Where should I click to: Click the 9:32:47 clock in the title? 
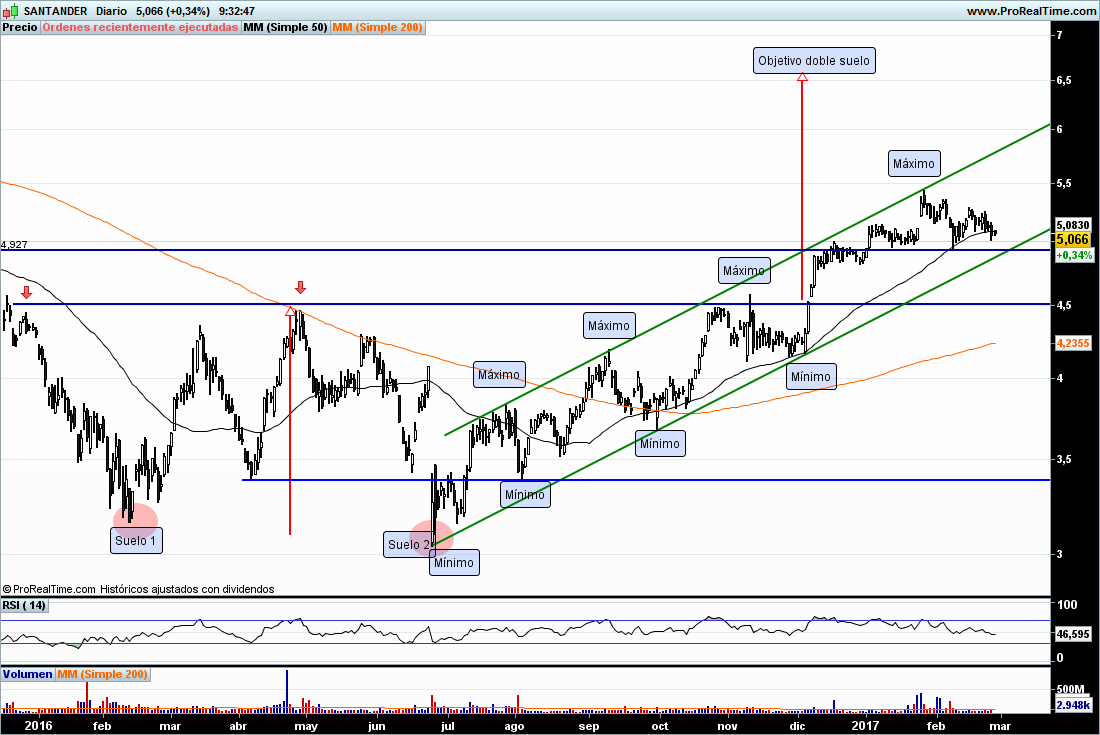click(236, 11)
